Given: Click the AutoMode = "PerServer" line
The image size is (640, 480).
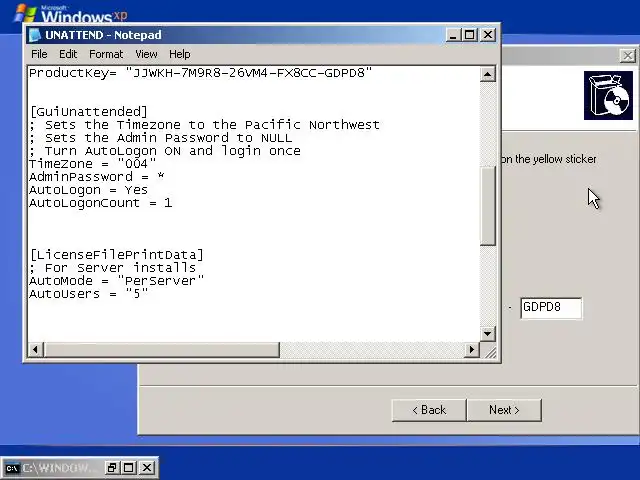Looking at the screenshot, I should (x=116, y=281).
